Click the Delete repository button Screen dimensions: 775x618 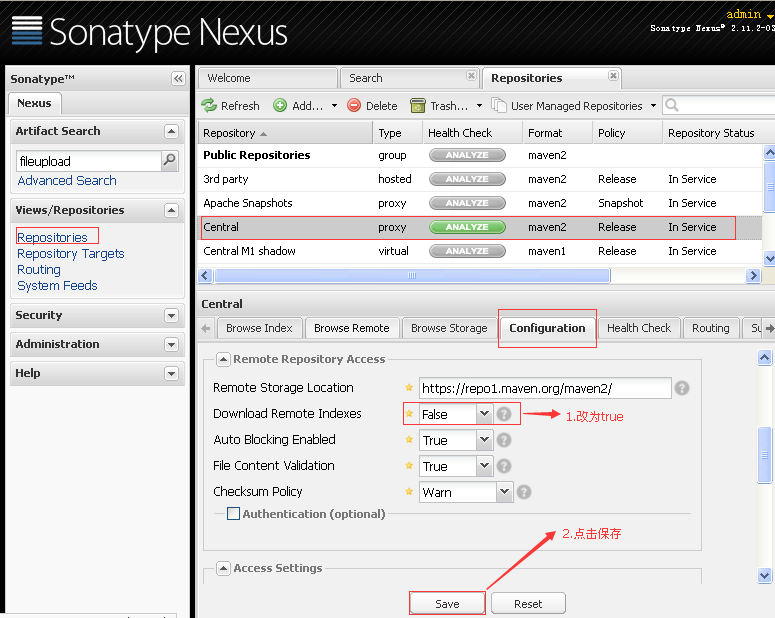click(x=372, y=106)
